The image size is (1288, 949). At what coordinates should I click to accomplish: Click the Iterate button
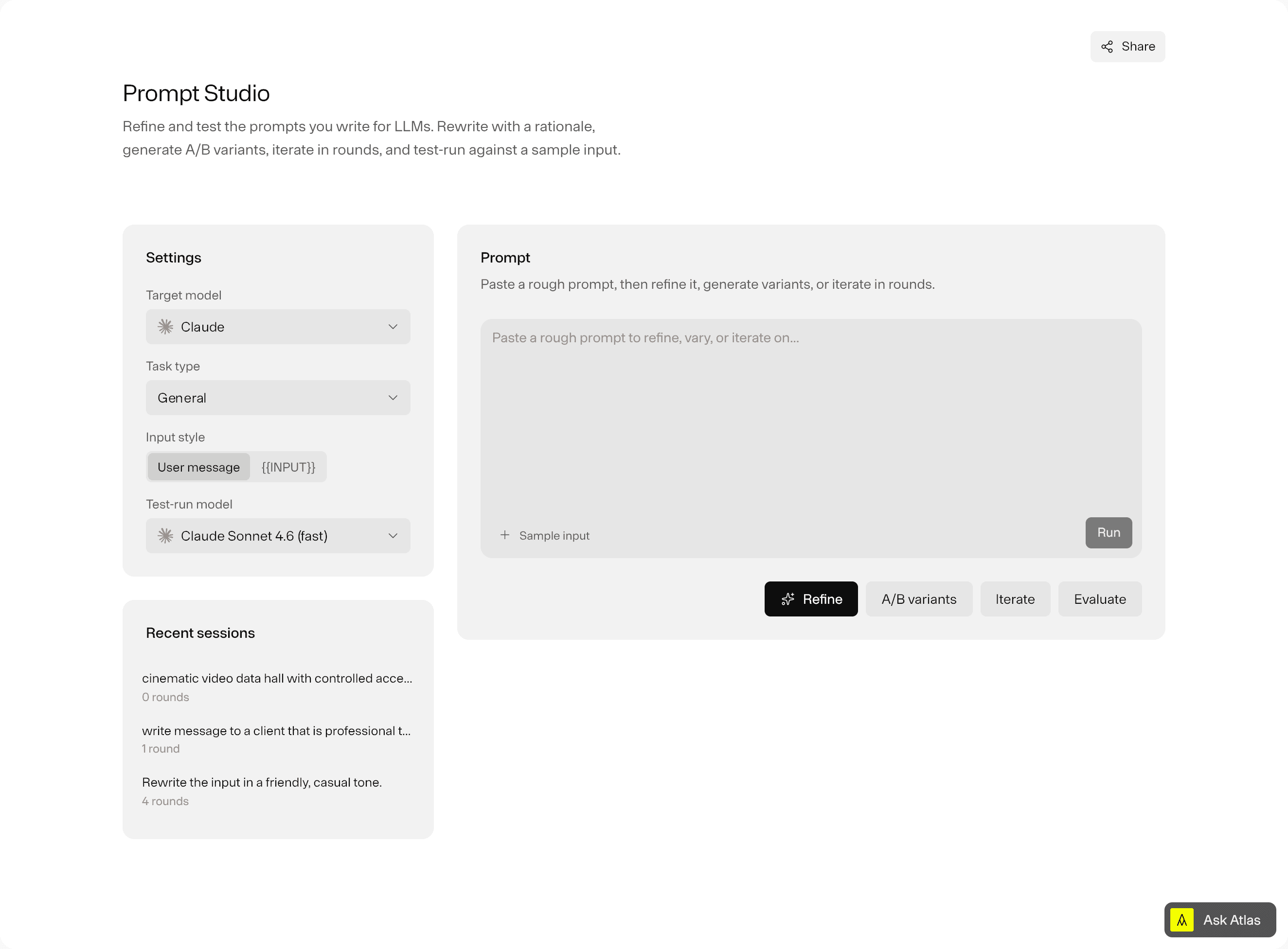(x=1015, y=599)
